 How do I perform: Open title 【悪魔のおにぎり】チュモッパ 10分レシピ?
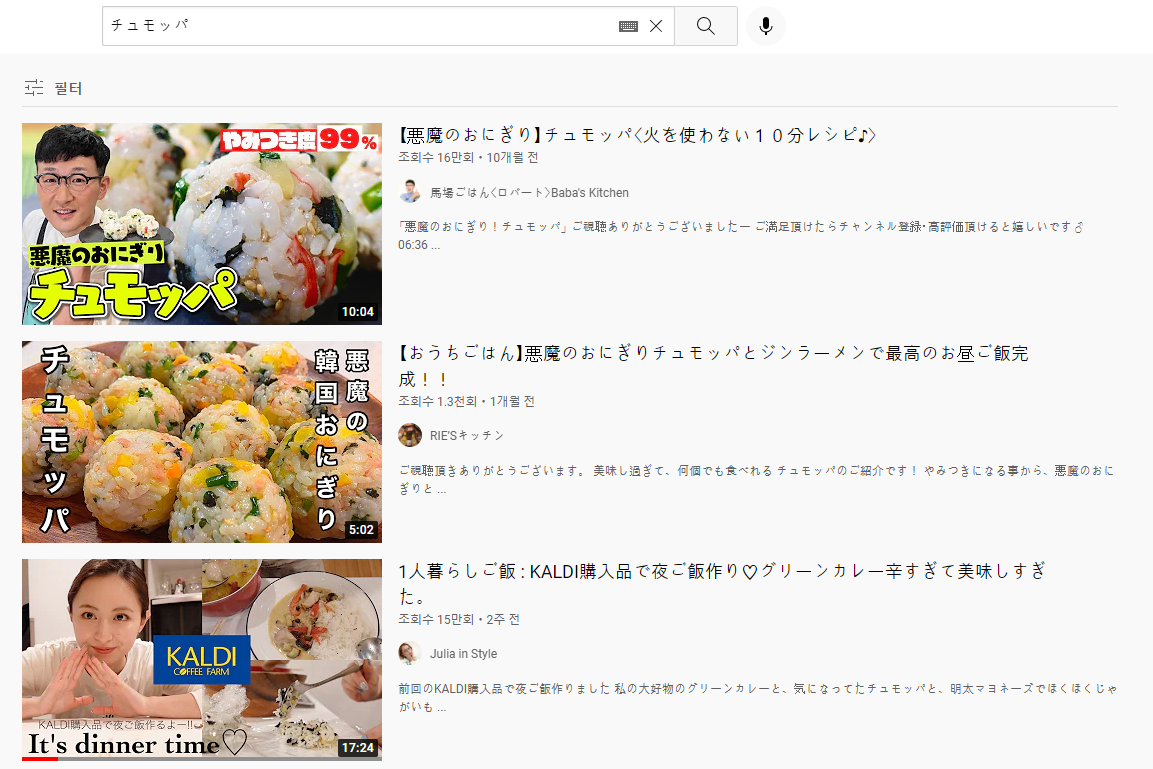point(637,135)
